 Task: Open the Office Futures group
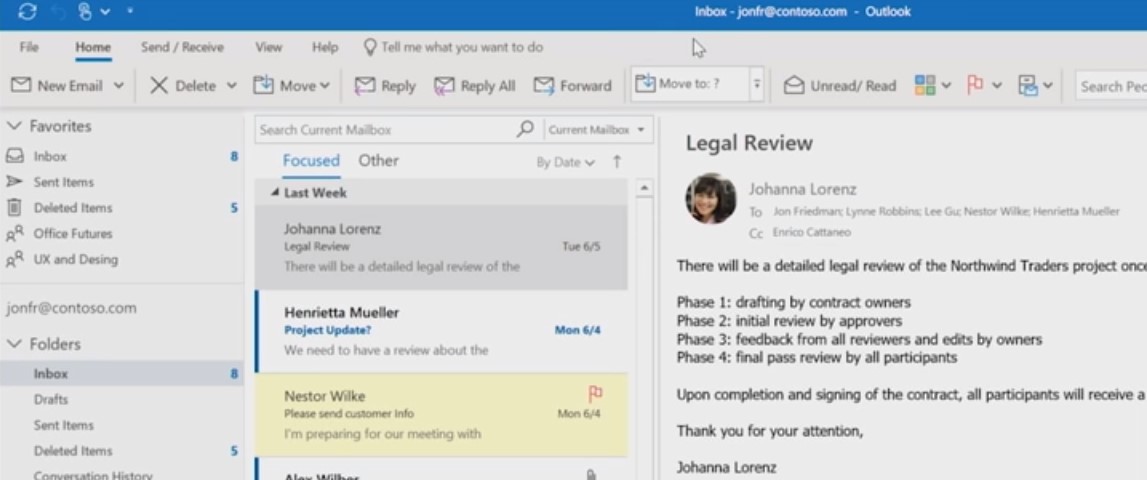click(x=72, y=233)
